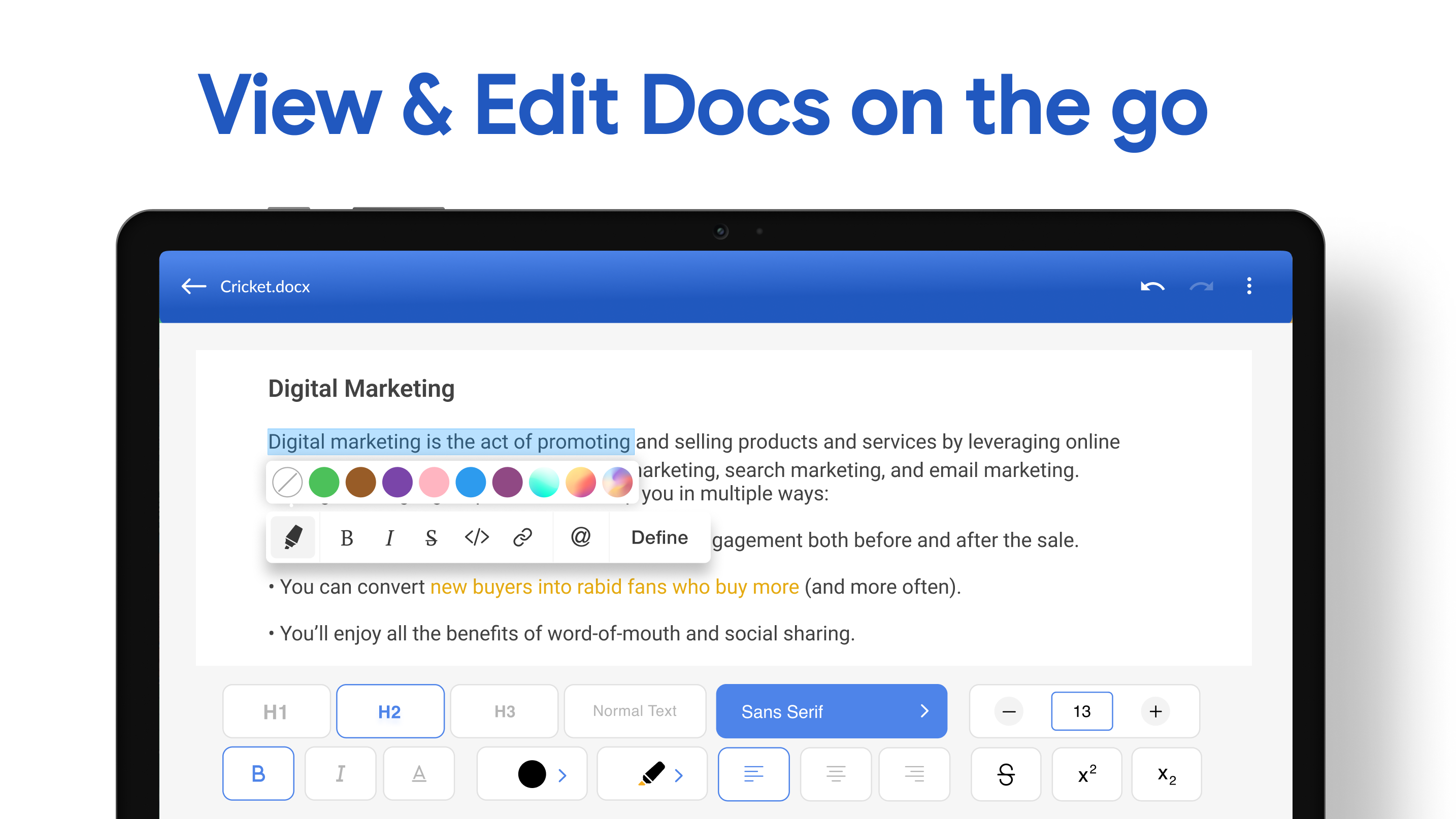
Task: Align text to the left
Action: 754,774
